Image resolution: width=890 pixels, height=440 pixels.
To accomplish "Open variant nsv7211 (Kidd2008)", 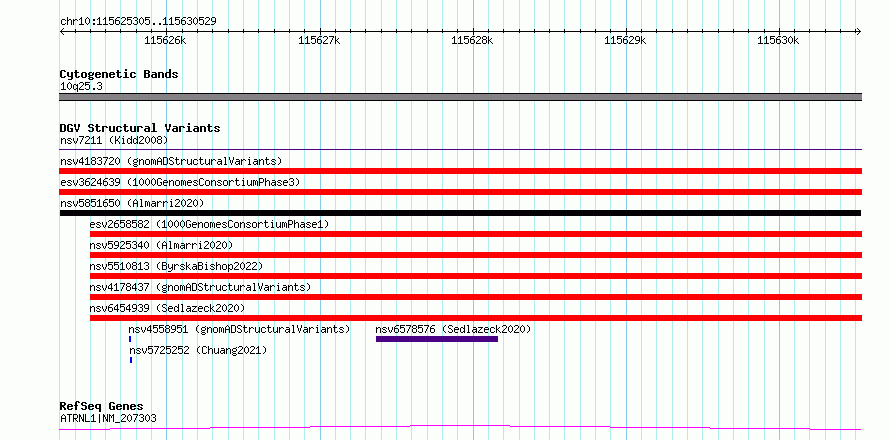I will (x=114, y=140).
